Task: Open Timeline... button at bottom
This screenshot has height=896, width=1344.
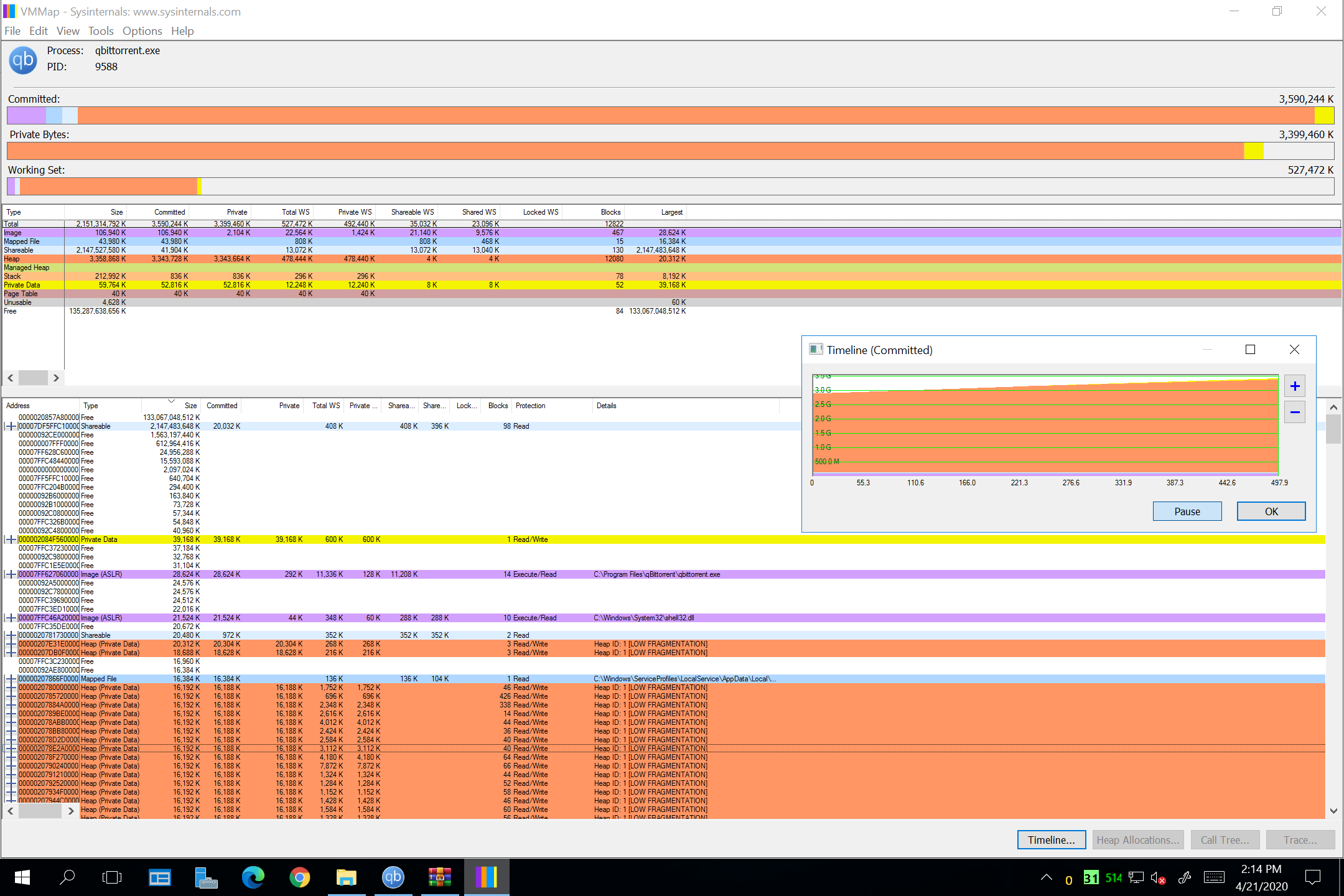Action: coord(1052,840)
